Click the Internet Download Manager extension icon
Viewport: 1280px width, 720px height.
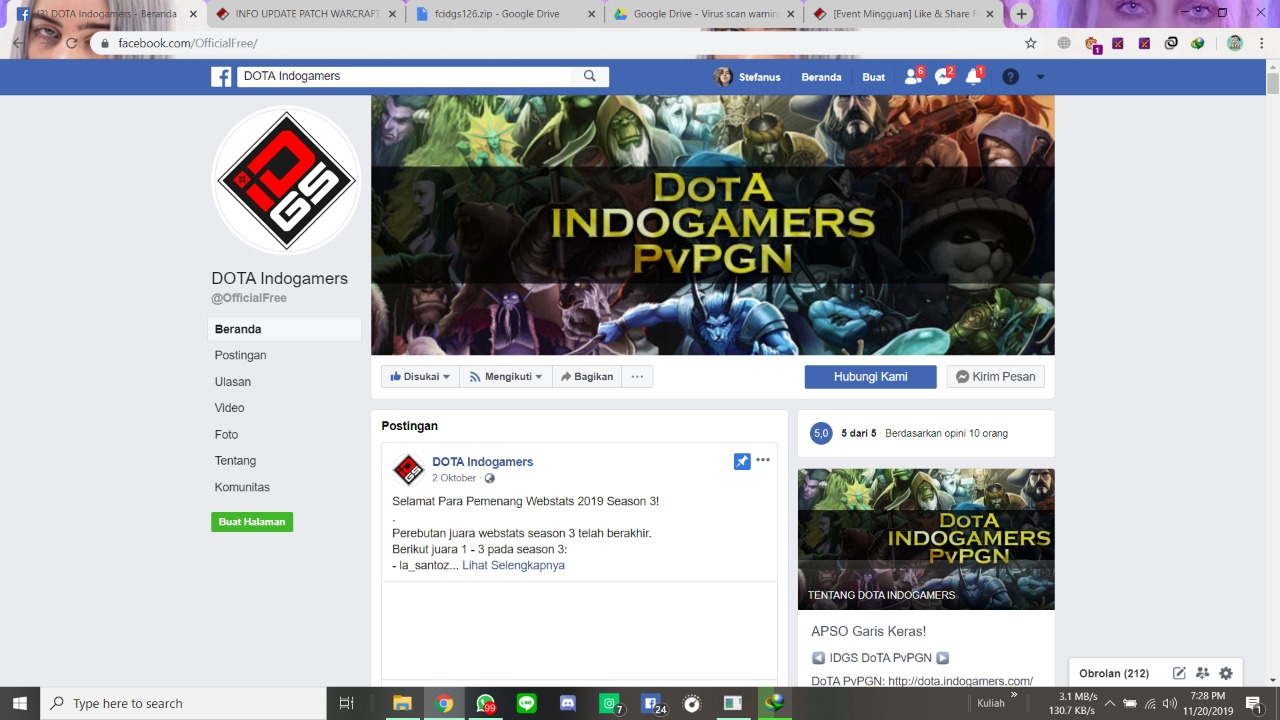click(1198, 43)
